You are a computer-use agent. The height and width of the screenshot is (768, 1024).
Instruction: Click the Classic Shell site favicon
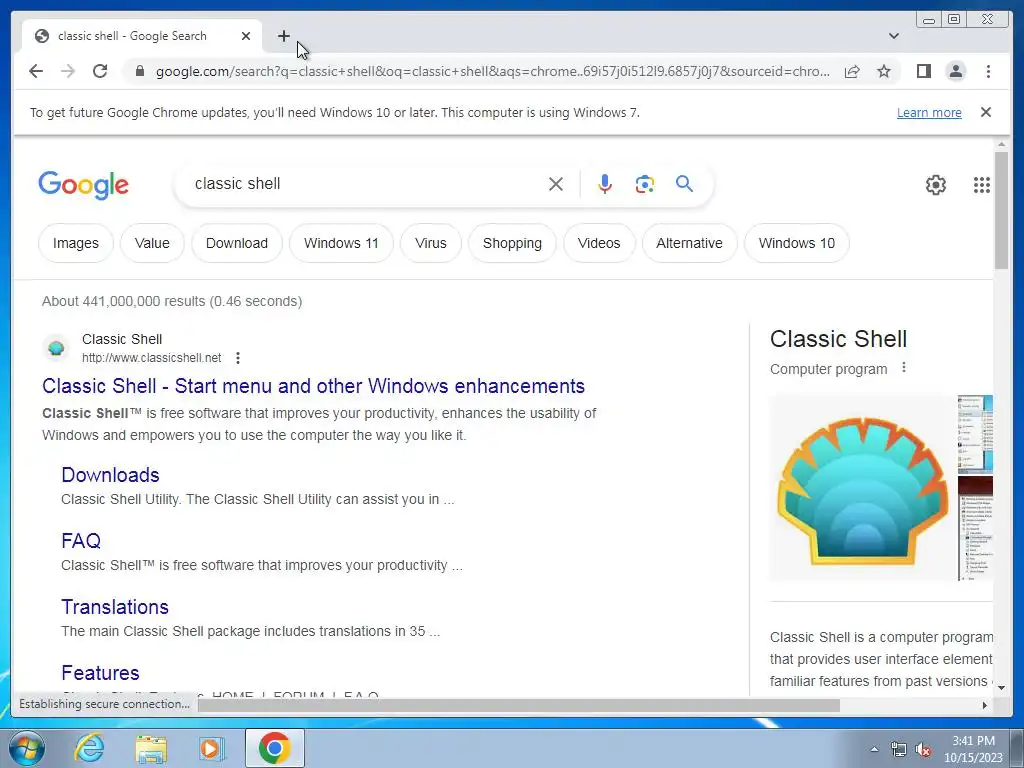tap(56, 348)
